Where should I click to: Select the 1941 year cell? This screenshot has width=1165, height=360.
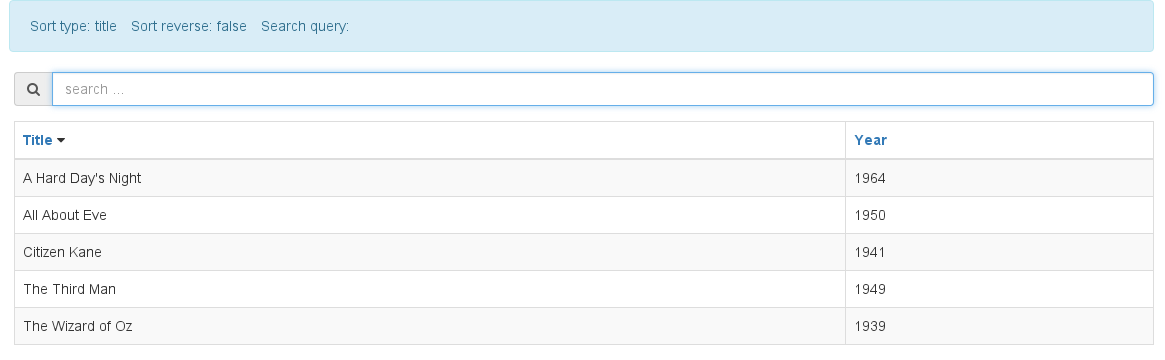pos(999,252)
